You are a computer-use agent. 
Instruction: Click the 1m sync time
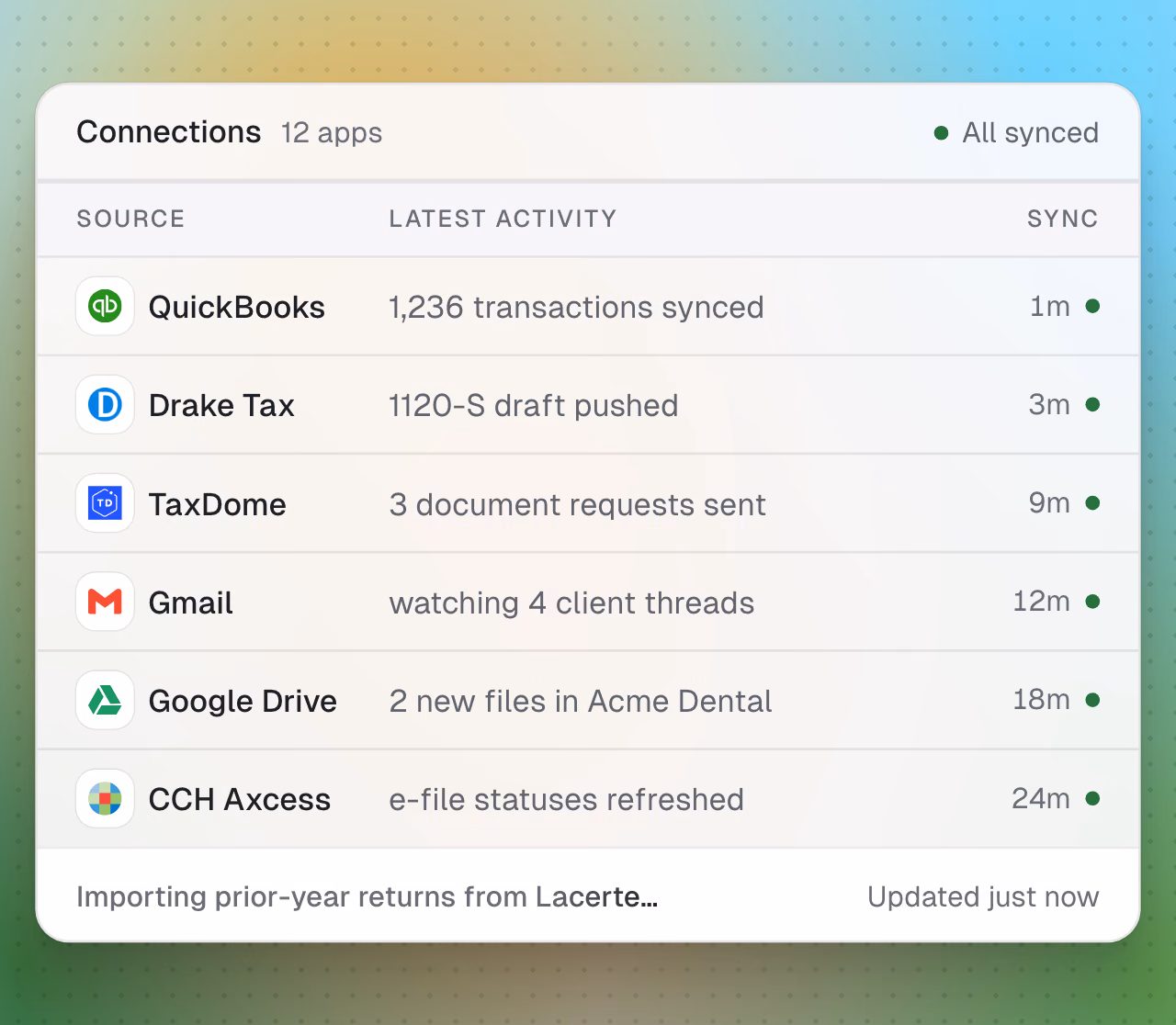coord(1050,306)
